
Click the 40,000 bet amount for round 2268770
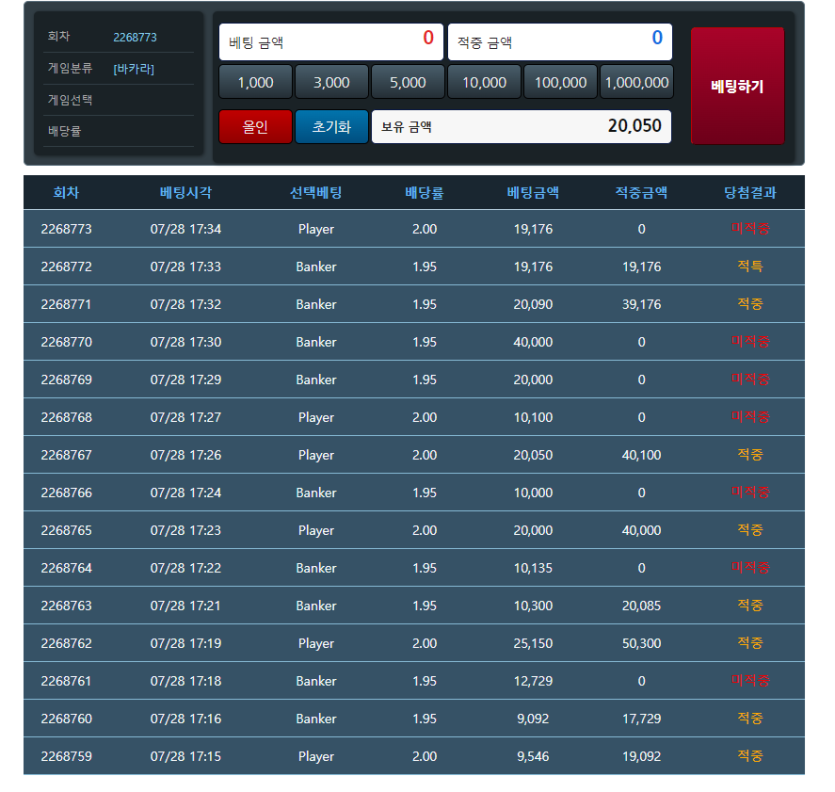click(x=533, y=342)
